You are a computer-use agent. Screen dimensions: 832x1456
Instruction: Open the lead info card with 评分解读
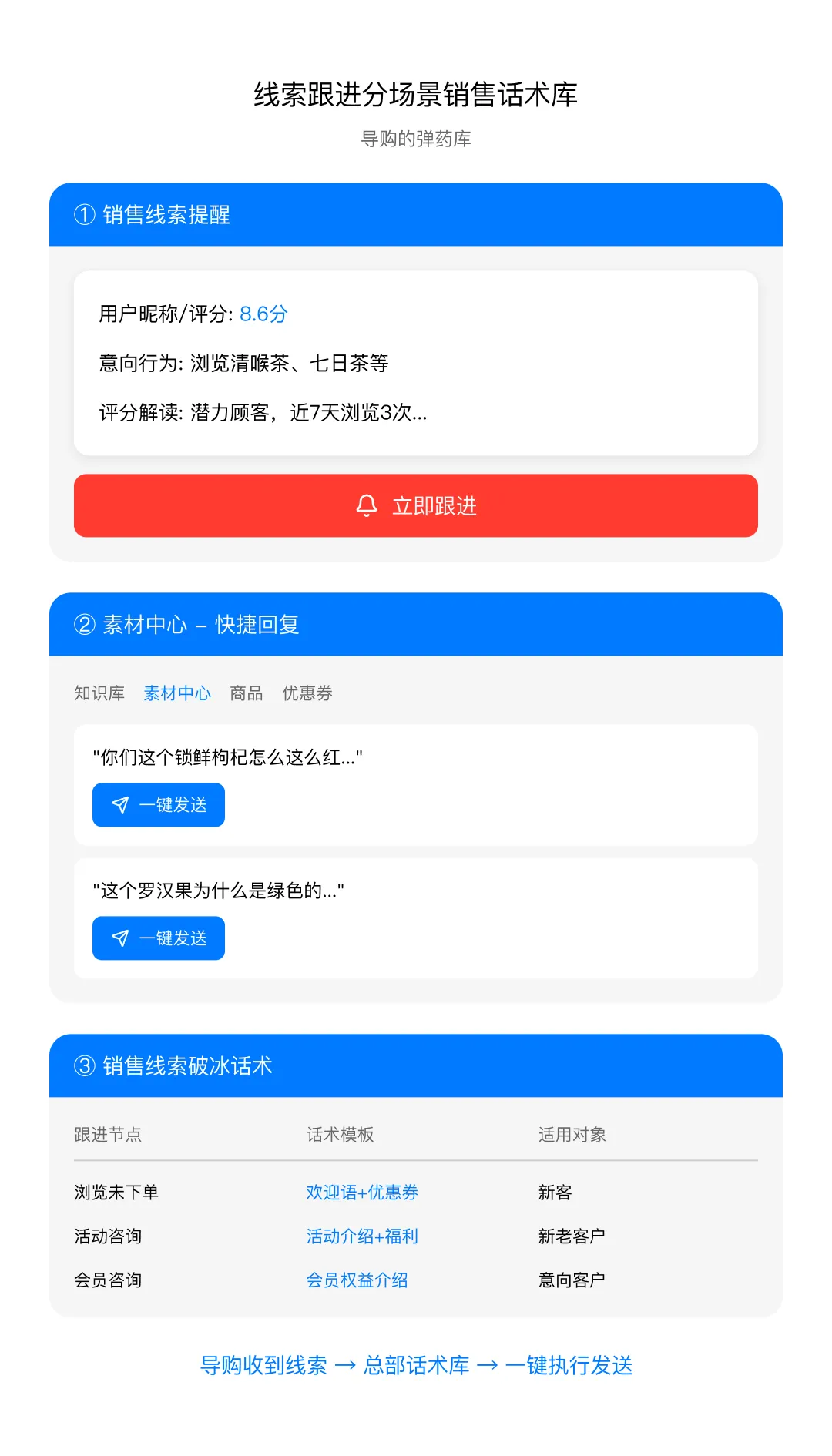coord(416,363)
